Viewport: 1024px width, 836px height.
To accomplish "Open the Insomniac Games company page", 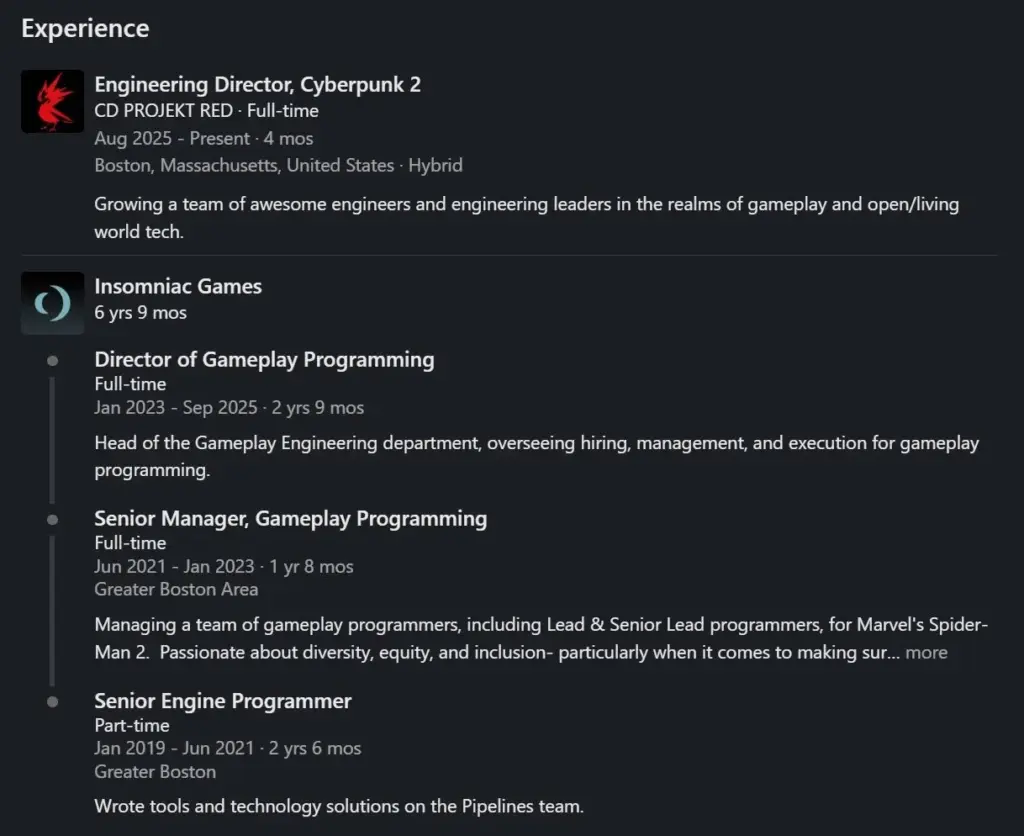I will (x=178, y=286).
